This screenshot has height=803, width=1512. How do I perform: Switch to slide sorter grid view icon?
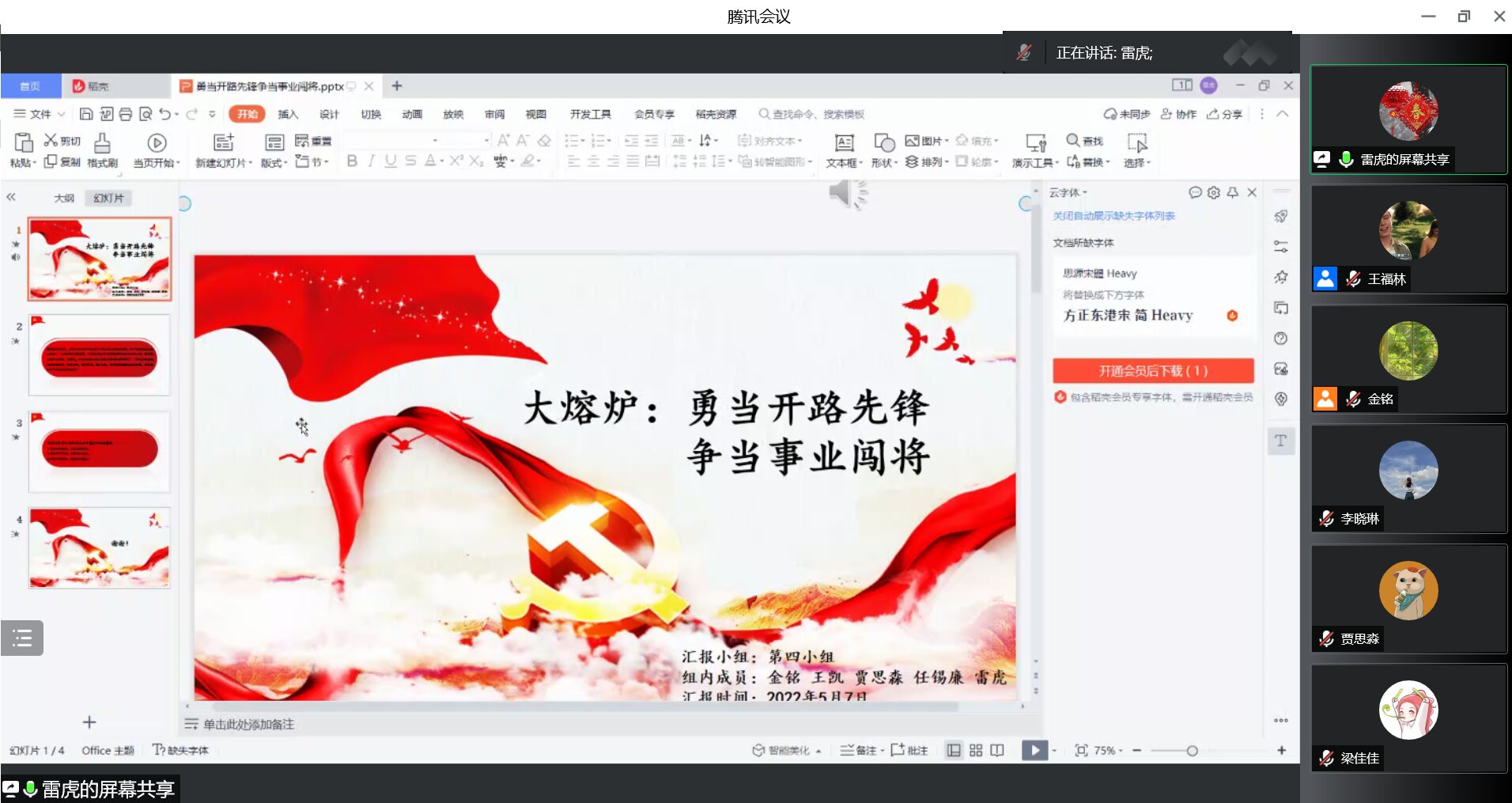[x=976, y=750]
